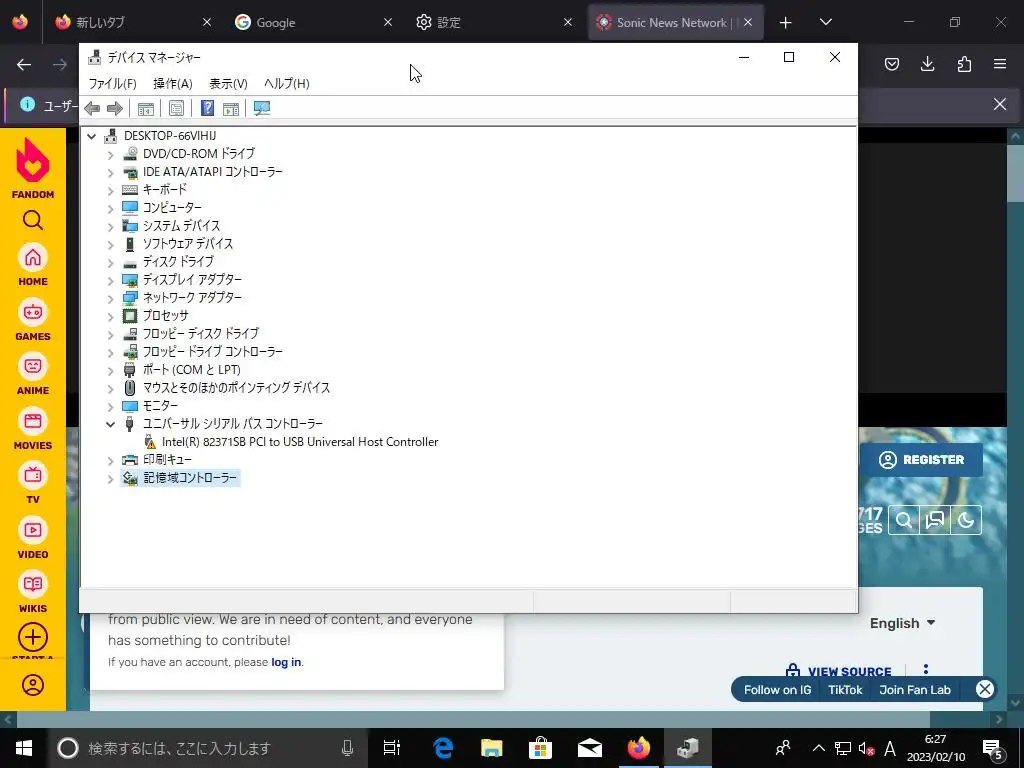The image size is (1024, 768).
Task: Launch Microsoft Edge from taskbar
Action: point(443,748)
